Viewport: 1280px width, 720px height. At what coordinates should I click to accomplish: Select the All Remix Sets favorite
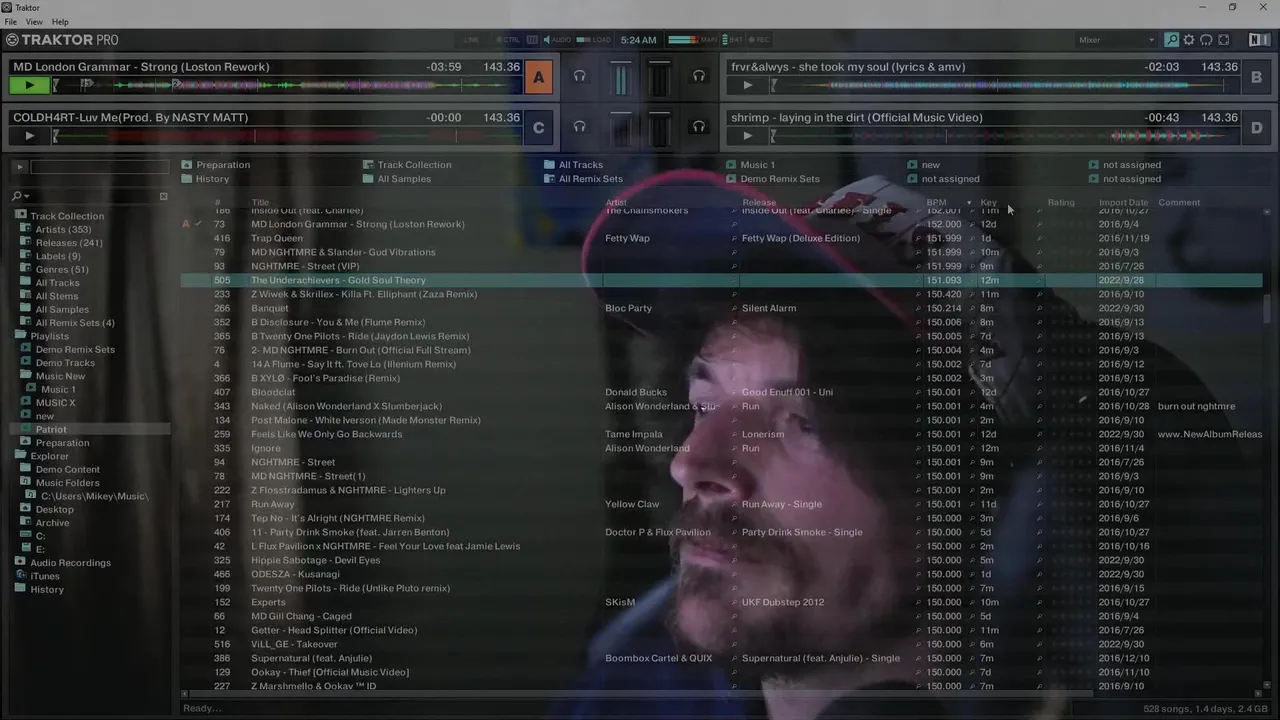tap(584, 179)
